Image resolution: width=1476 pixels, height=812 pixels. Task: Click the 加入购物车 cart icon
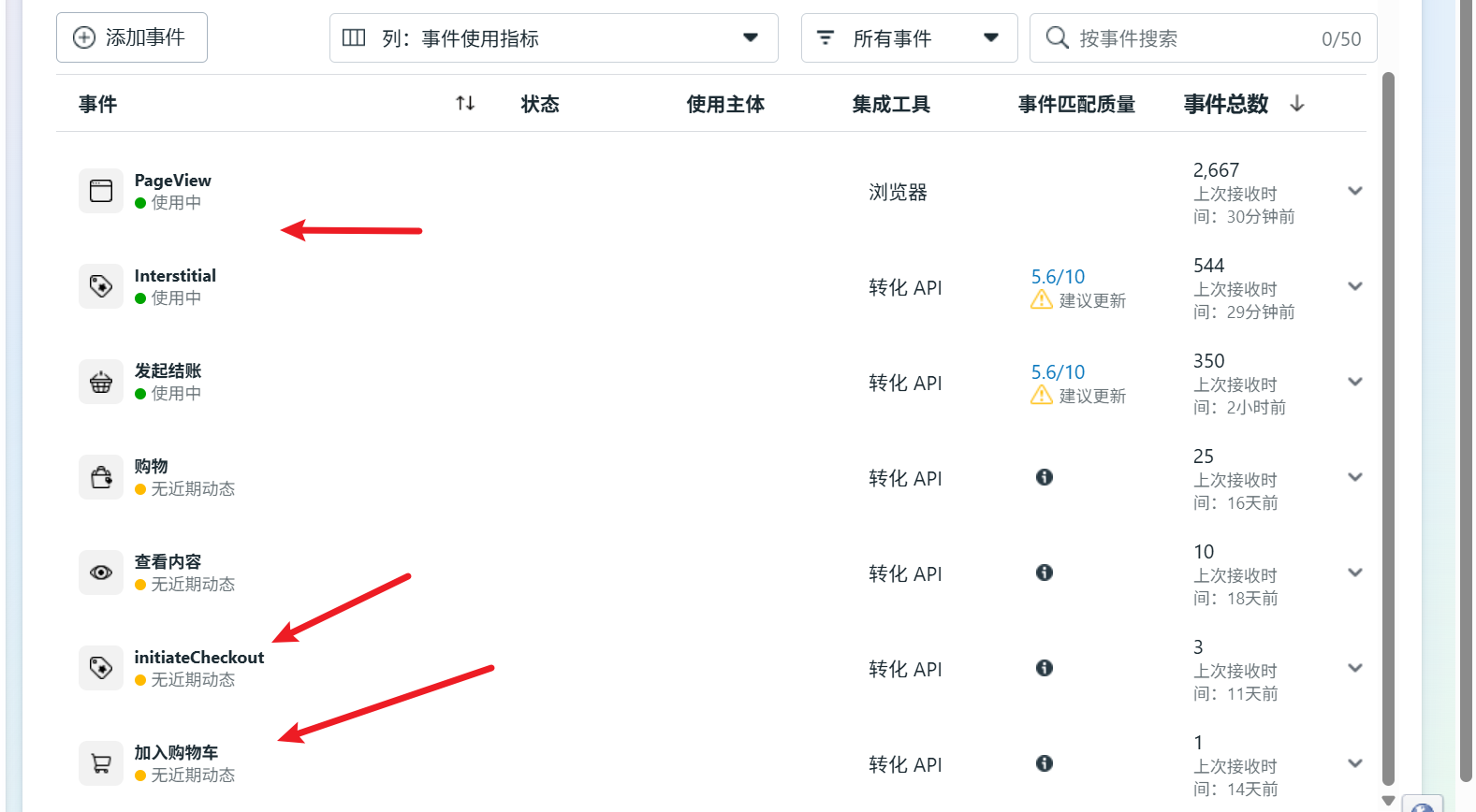click(101, 763)
